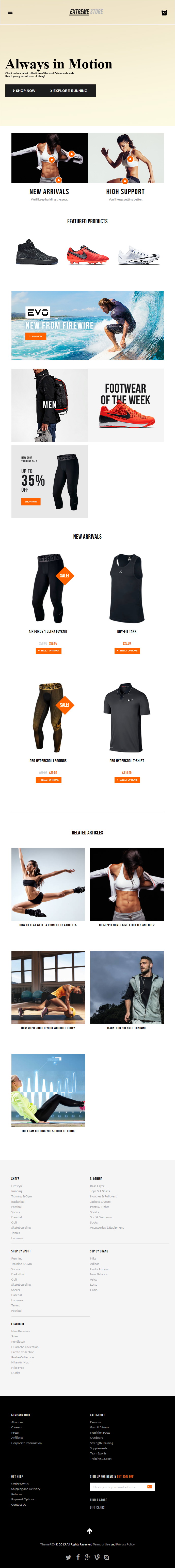
Task: Open the Vine icon in the footer
Action: tap(97, 1557)
